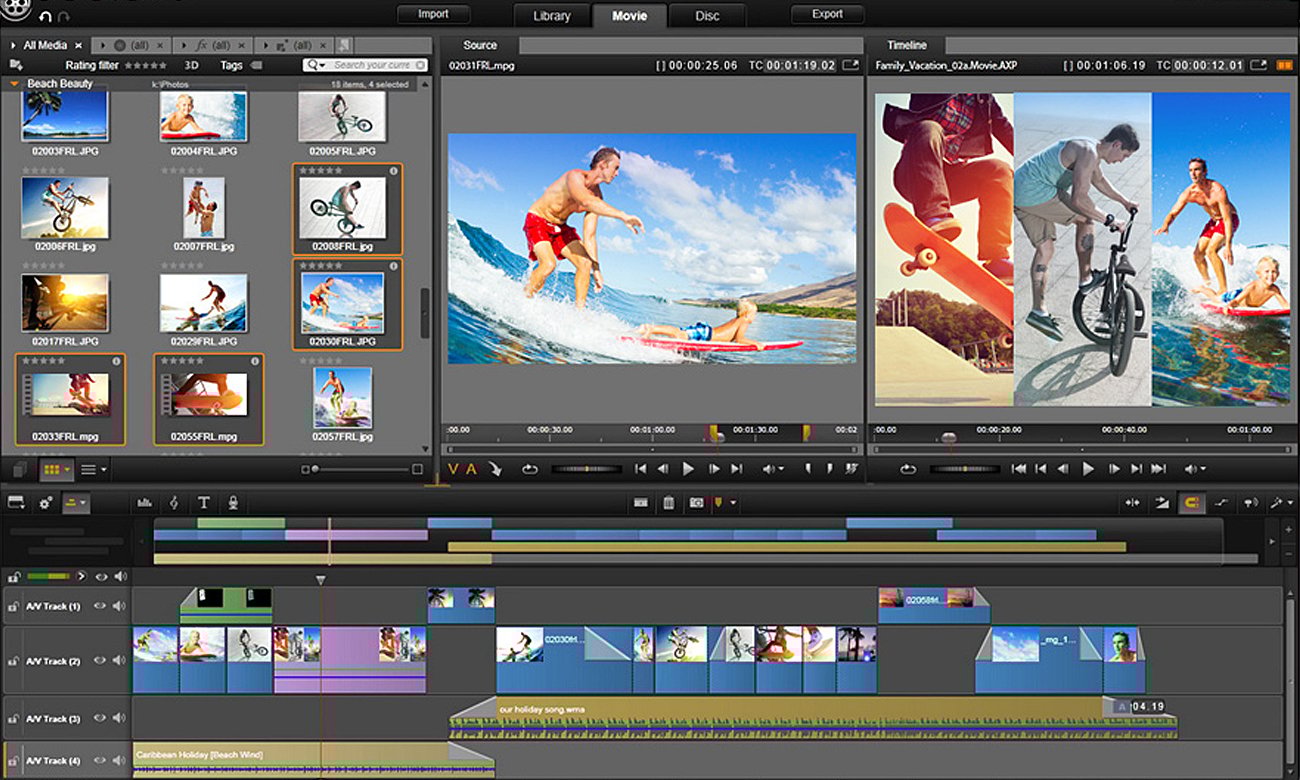Hide A/V Track 1 using its eye icon
Screen dimensions: 1300x780
point(100,605)
